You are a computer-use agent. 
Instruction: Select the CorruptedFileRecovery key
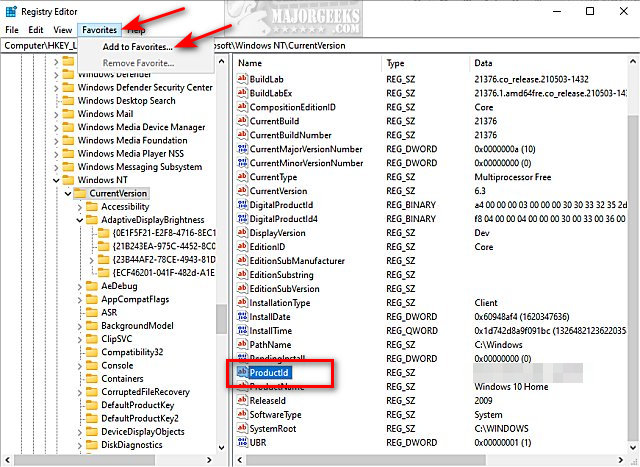click(x=145, y=392)
